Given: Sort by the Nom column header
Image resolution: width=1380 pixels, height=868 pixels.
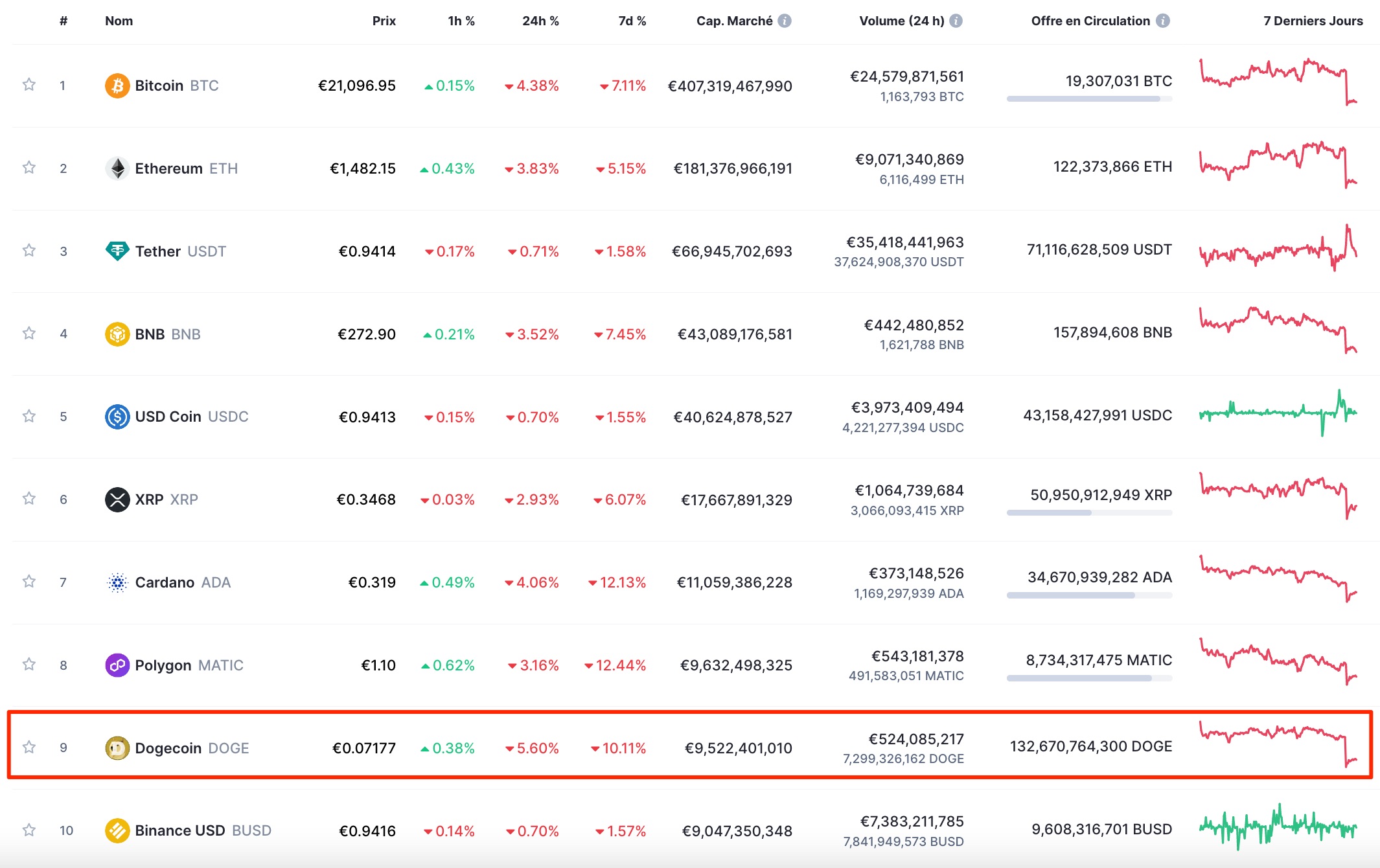Looking at the screenshot, I should pos(119,21).
